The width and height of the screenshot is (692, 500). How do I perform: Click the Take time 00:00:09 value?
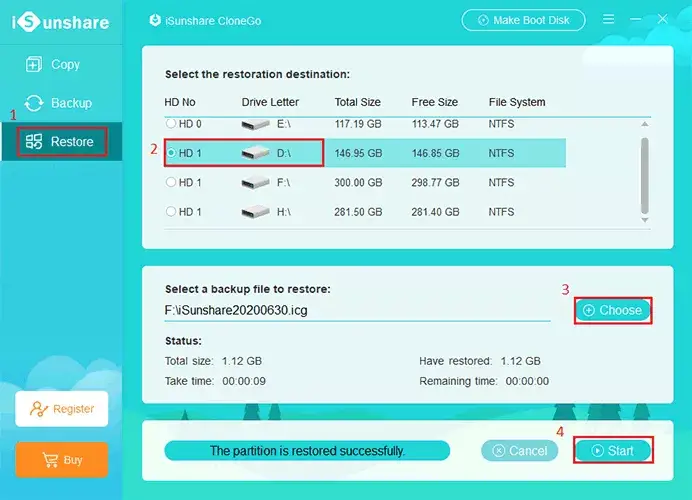coord(244,381)
